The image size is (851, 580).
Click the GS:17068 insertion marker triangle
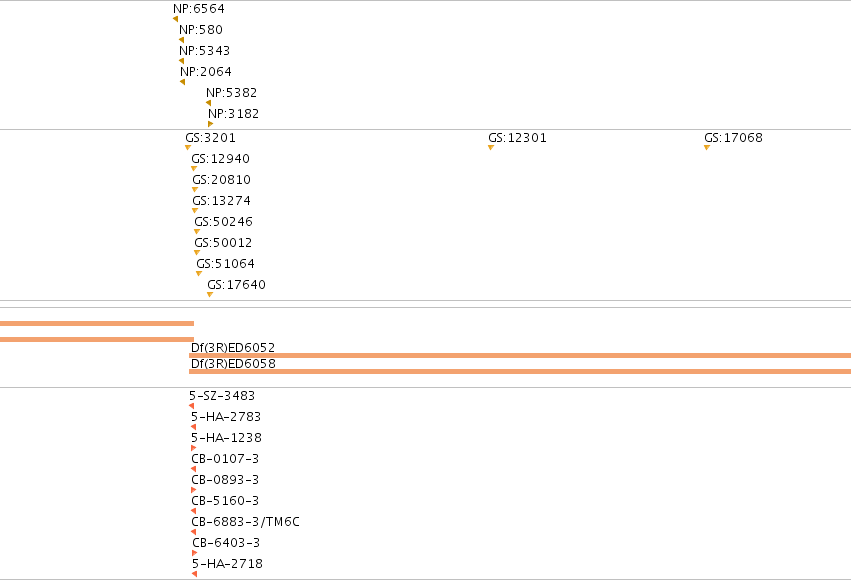coord(707,148)
